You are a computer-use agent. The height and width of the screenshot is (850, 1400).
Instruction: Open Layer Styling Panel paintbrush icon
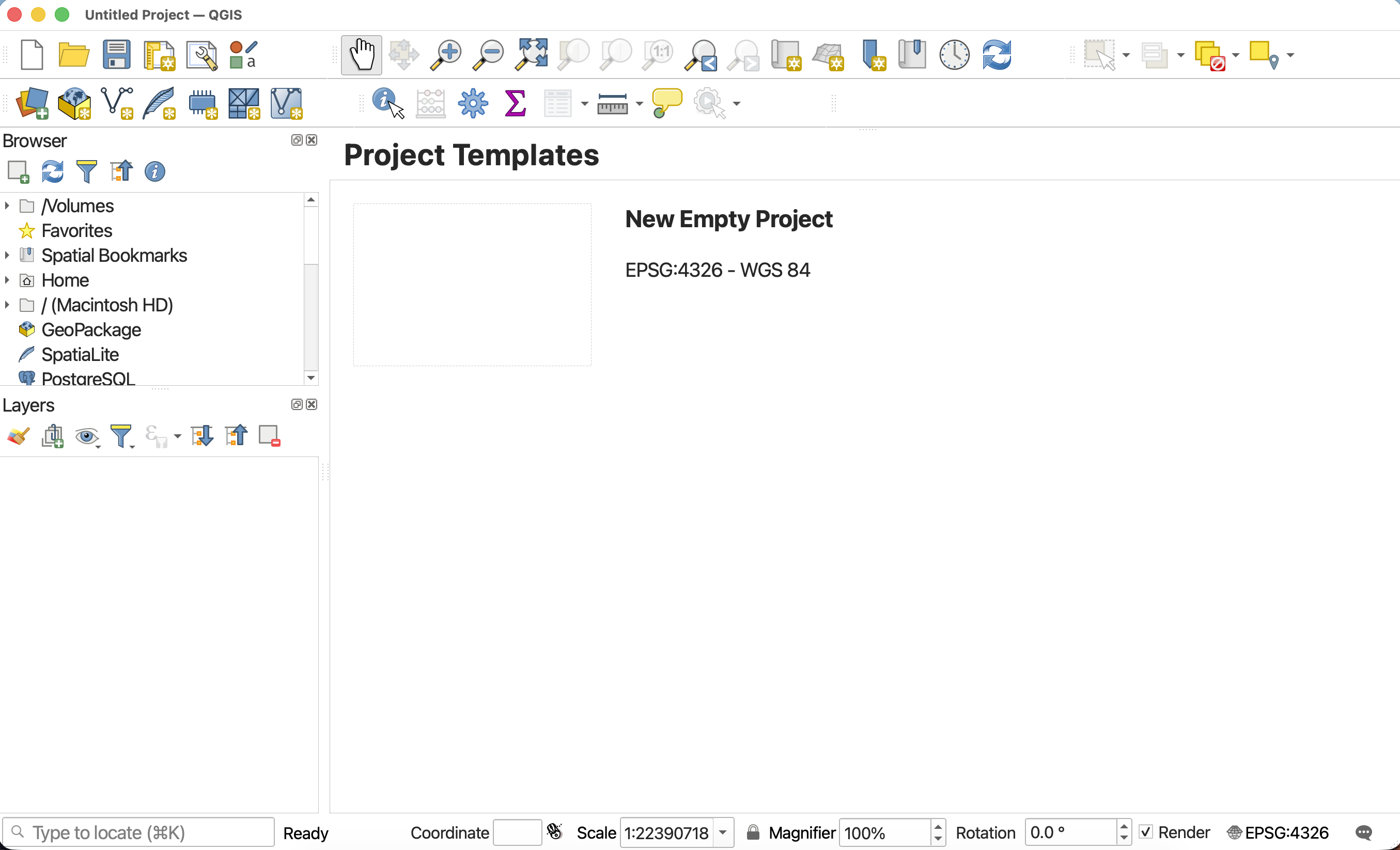[18, 437]
